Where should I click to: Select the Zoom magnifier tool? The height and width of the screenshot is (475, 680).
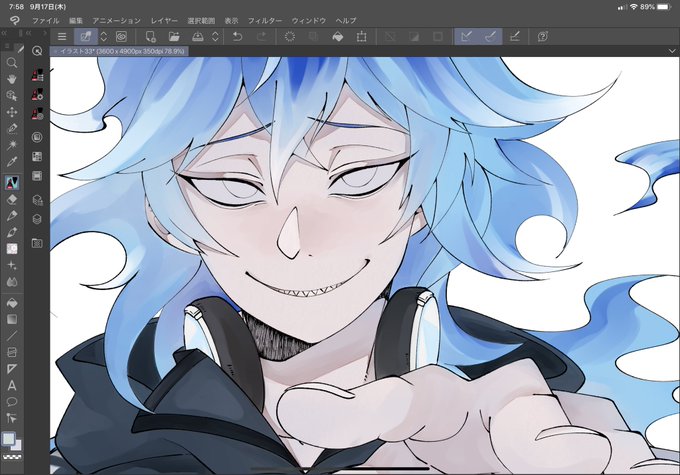pos(12,63)
